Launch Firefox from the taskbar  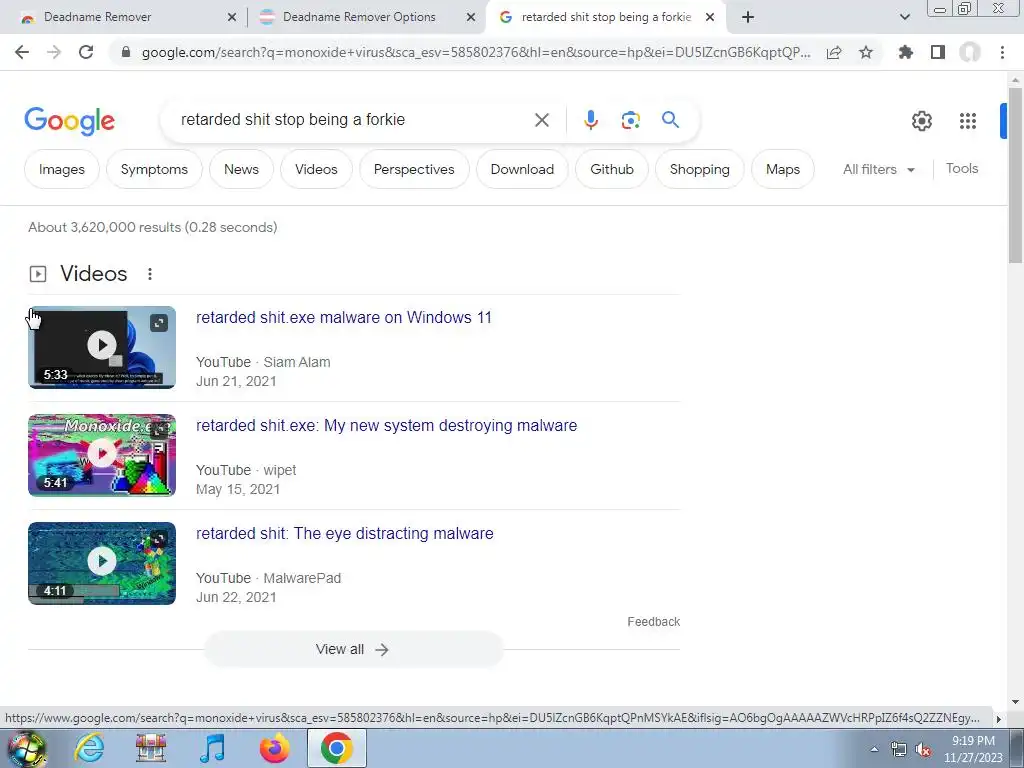point(274,748)
